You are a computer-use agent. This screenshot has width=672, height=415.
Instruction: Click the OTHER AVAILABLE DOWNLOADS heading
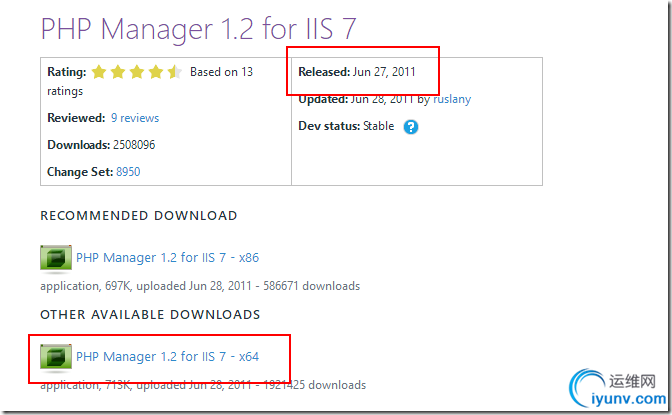150,315
